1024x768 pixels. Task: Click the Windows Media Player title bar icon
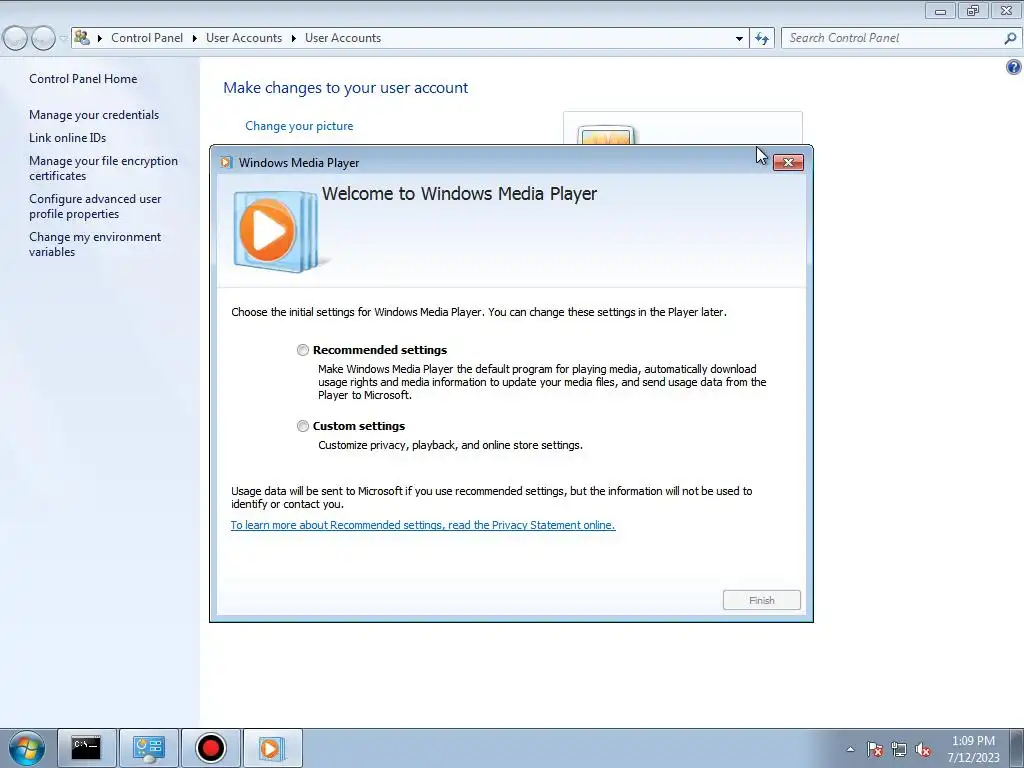coord(226,163)
